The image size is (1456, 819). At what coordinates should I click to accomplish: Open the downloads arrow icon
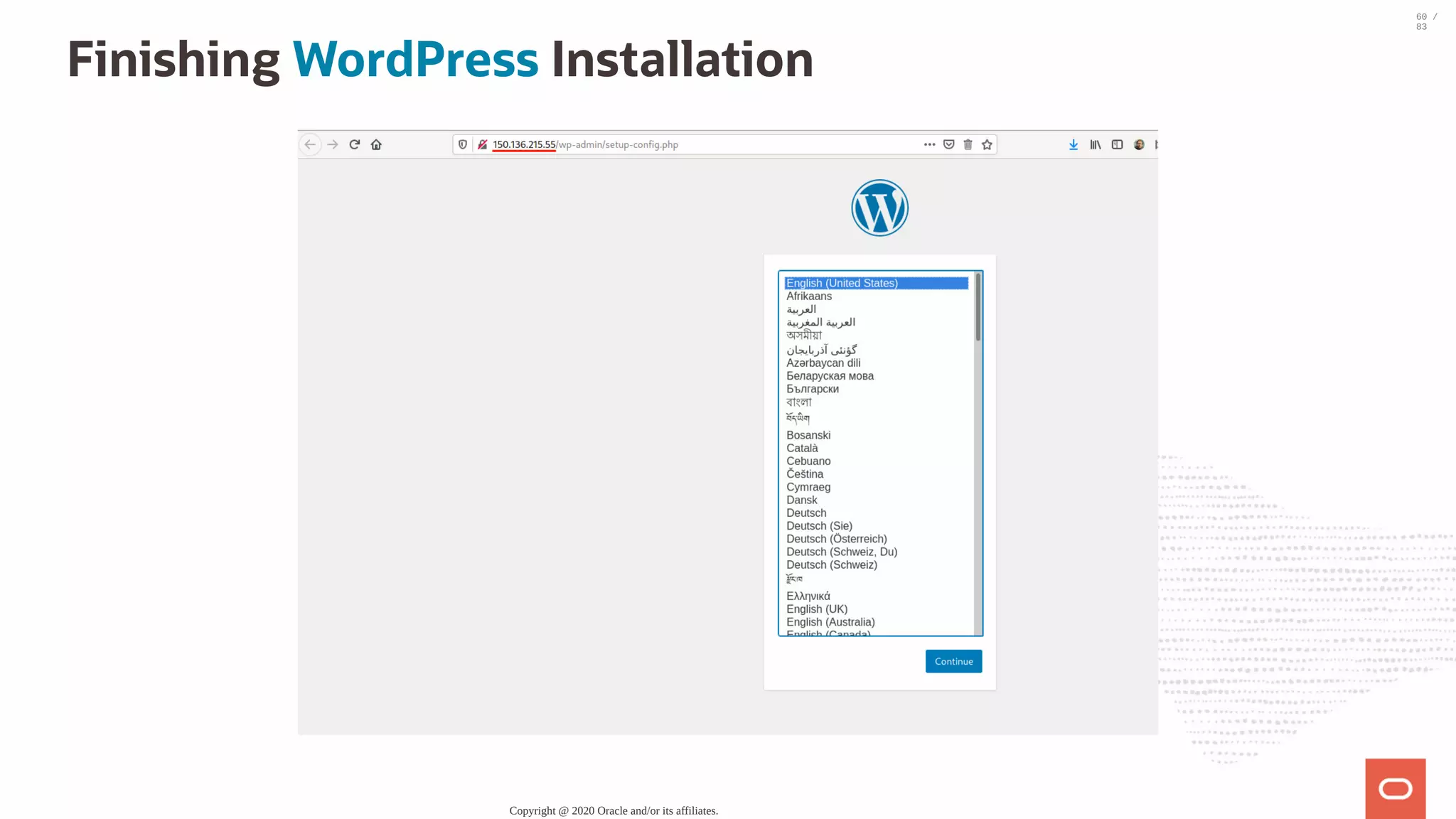pos(1074,144)
